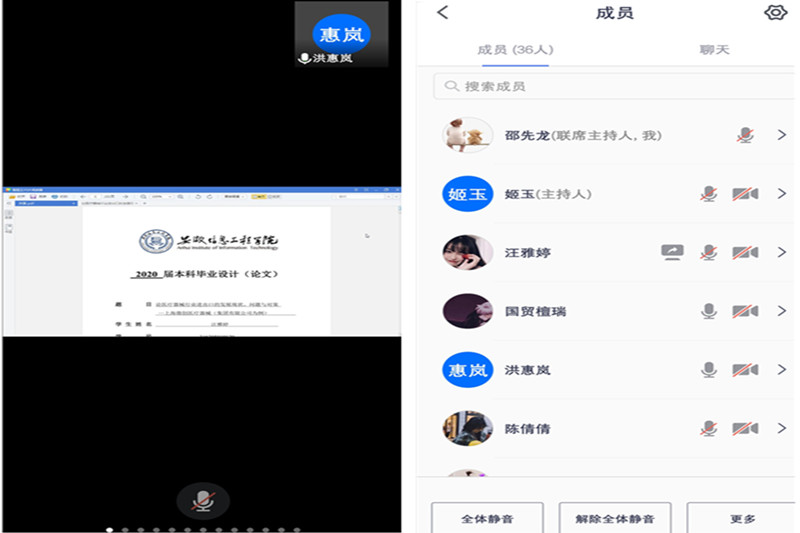Click 邵先龙's profile picture
This screenshot has width=800, height=533.
click(467, 135)
